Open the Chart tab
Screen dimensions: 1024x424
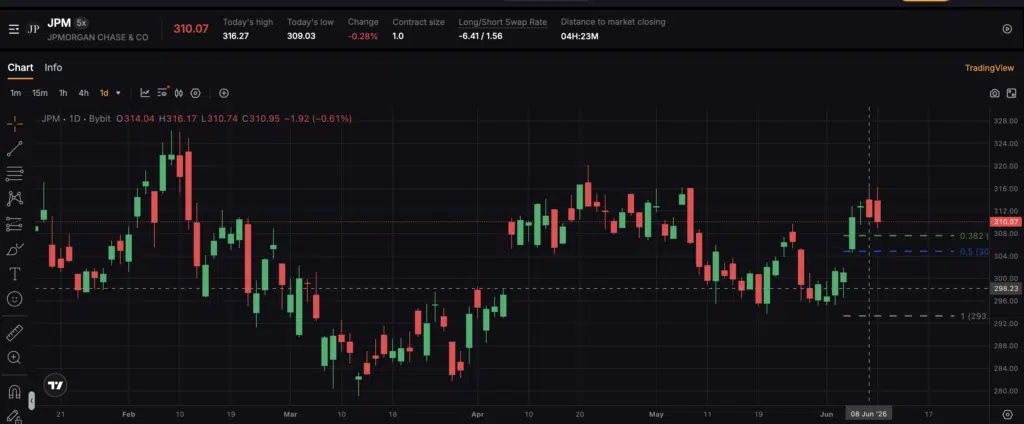click(x=20, y=67)
